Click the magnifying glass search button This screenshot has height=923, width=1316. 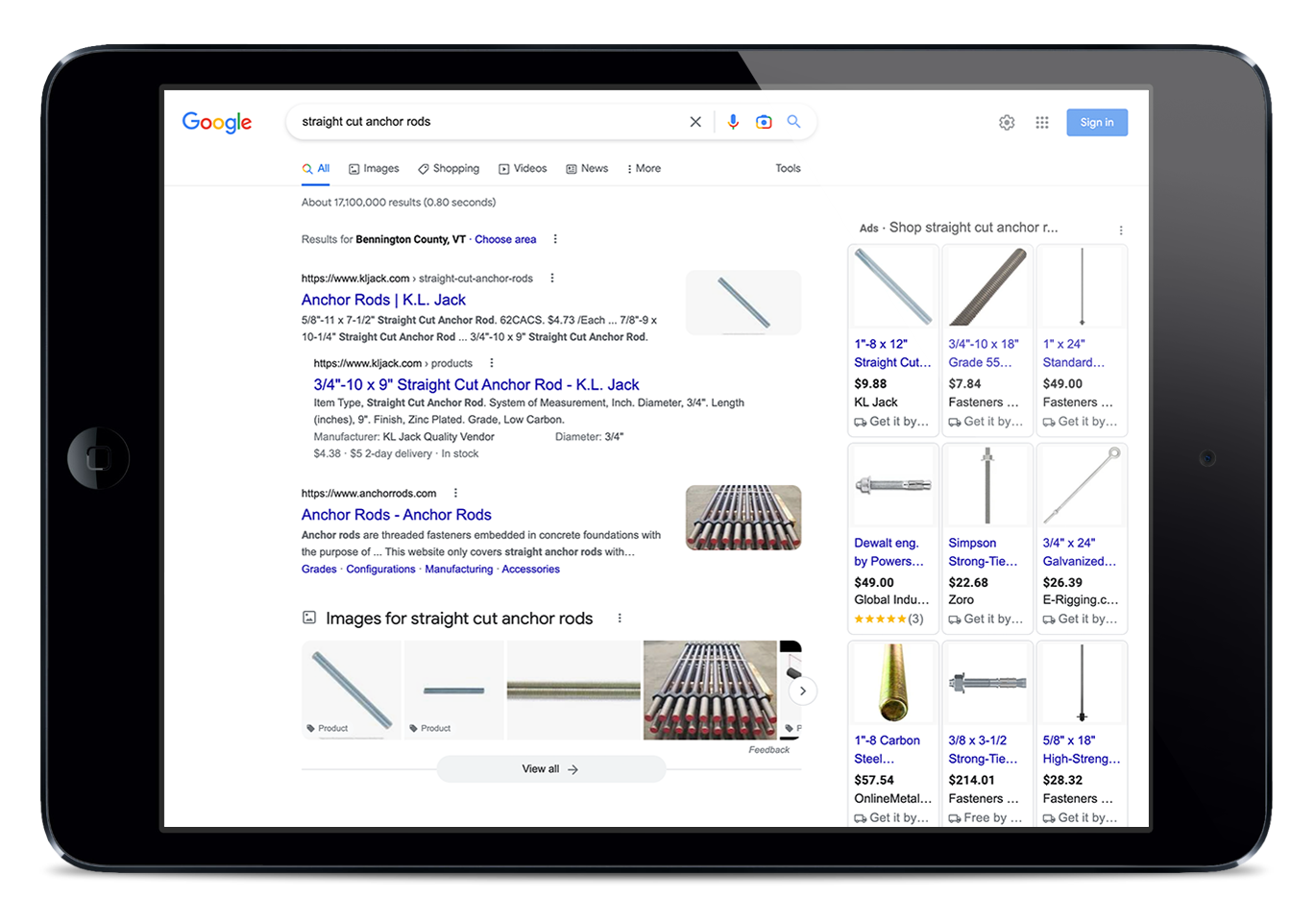click(x=793, y=122)
